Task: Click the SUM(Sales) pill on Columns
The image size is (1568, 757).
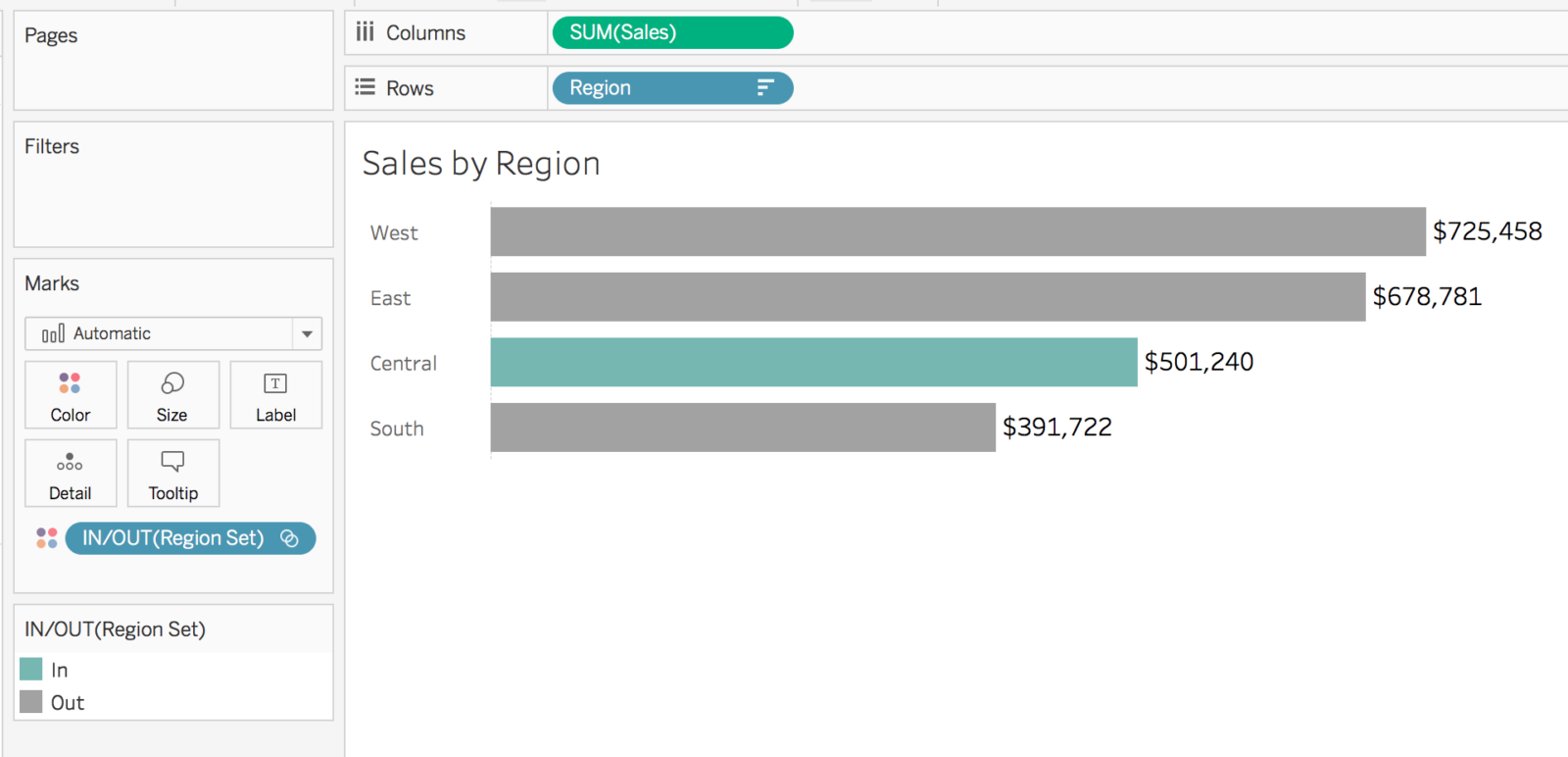Action: coord(672,32)
